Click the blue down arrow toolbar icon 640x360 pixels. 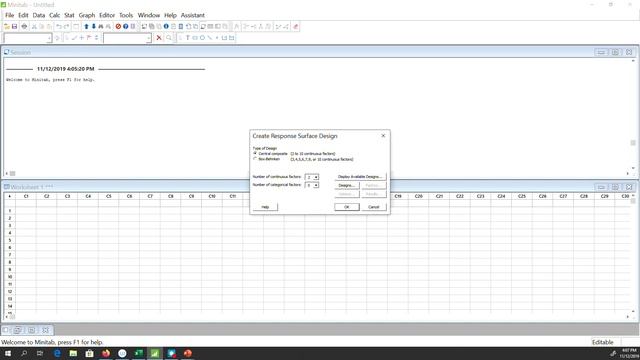tap(93, 27)
